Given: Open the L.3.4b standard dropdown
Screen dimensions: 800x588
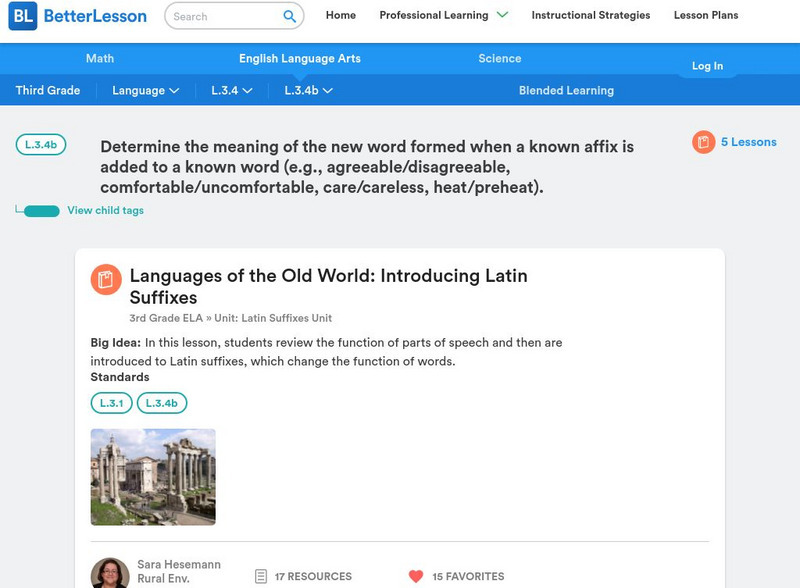Looking at the screenshot, I should (308, 90).
